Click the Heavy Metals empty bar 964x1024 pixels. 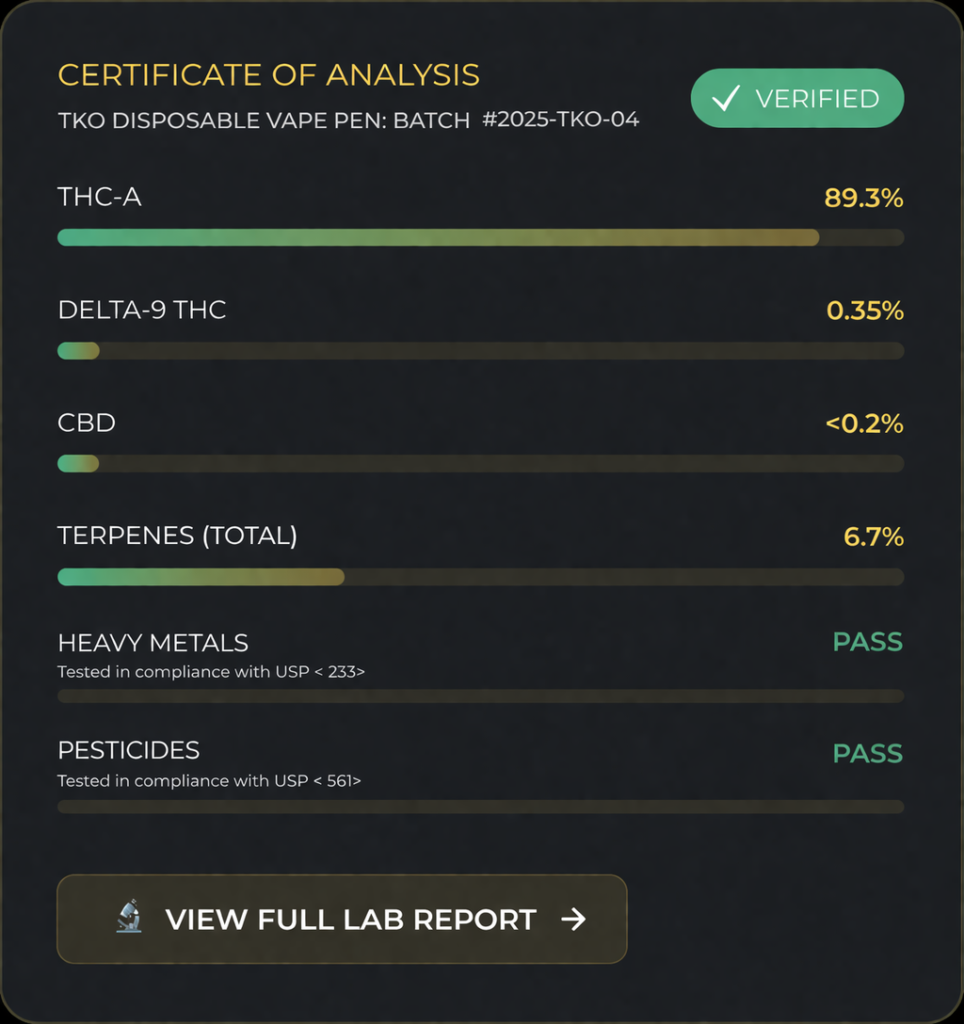point(481,696)
